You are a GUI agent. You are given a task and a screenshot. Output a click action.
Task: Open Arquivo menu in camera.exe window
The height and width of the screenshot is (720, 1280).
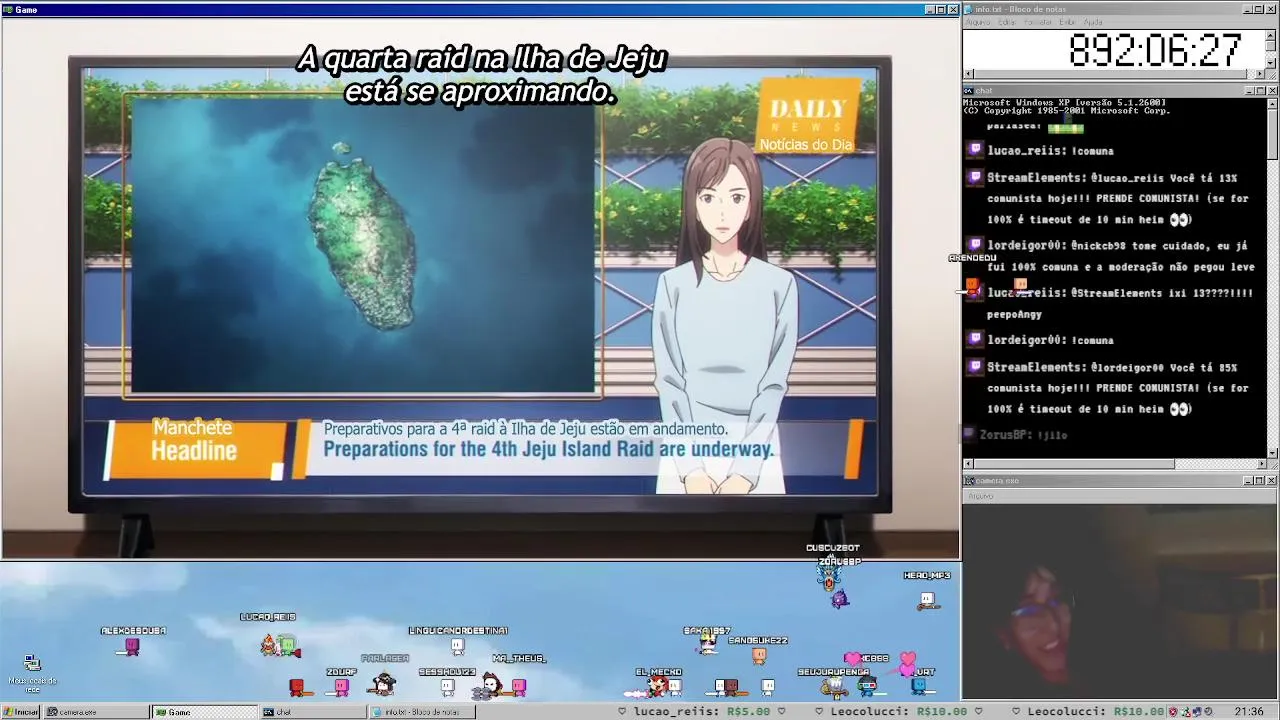pos(980,495)
